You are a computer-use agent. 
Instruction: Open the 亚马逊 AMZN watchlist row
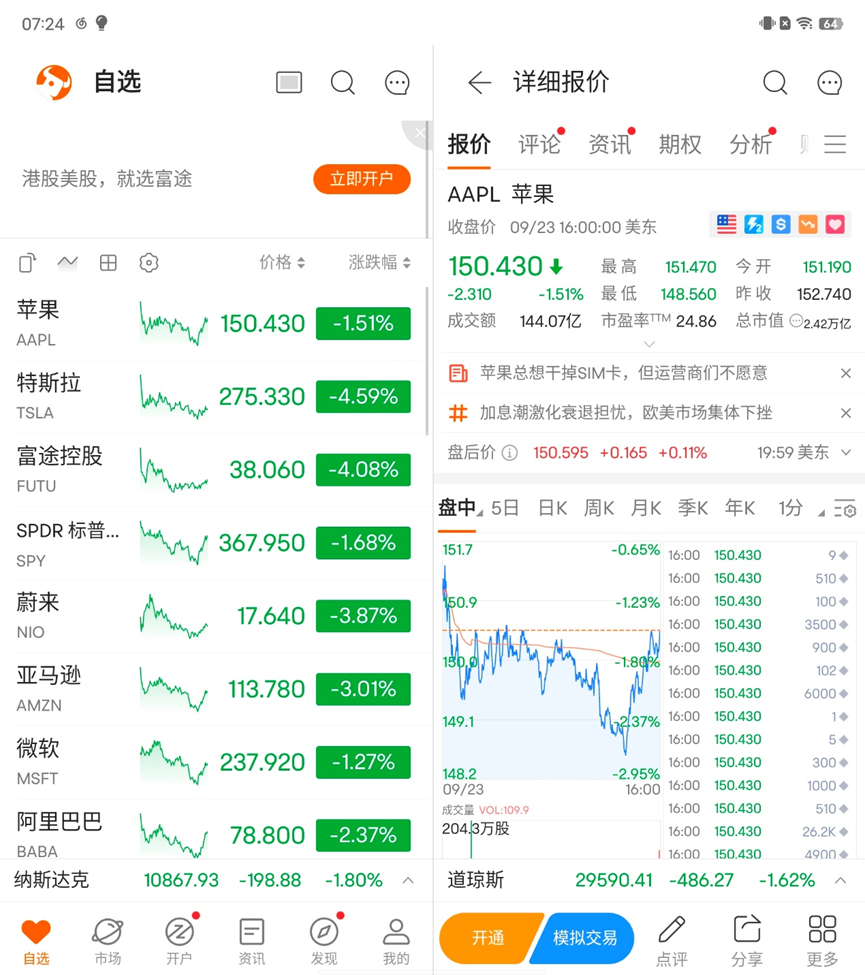pyautogui.click(x=213, y=689)
